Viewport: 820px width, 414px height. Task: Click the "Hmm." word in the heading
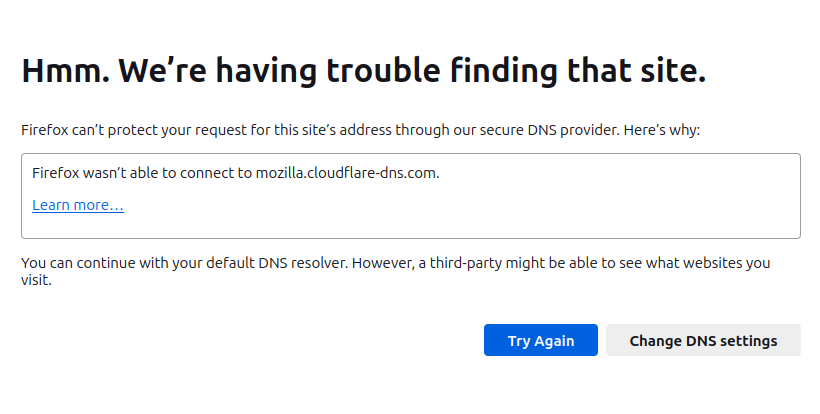pyautogui.click(x=62, y=71)
